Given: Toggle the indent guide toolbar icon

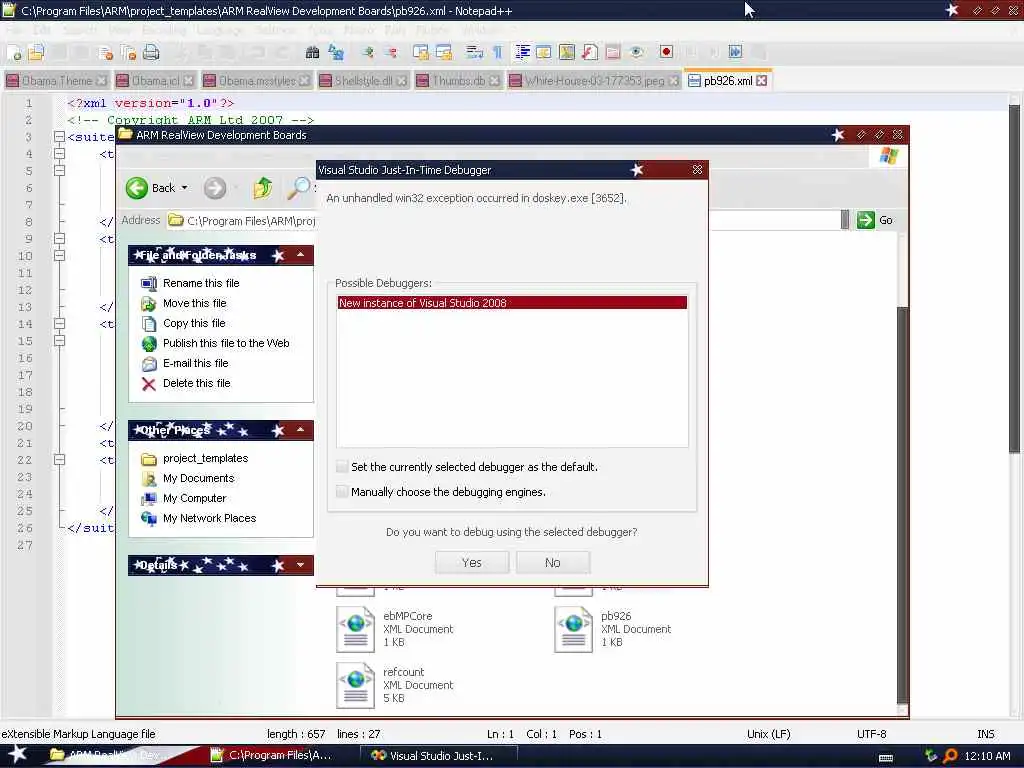Looking at the screenshot, I should [x=522, y=53].
